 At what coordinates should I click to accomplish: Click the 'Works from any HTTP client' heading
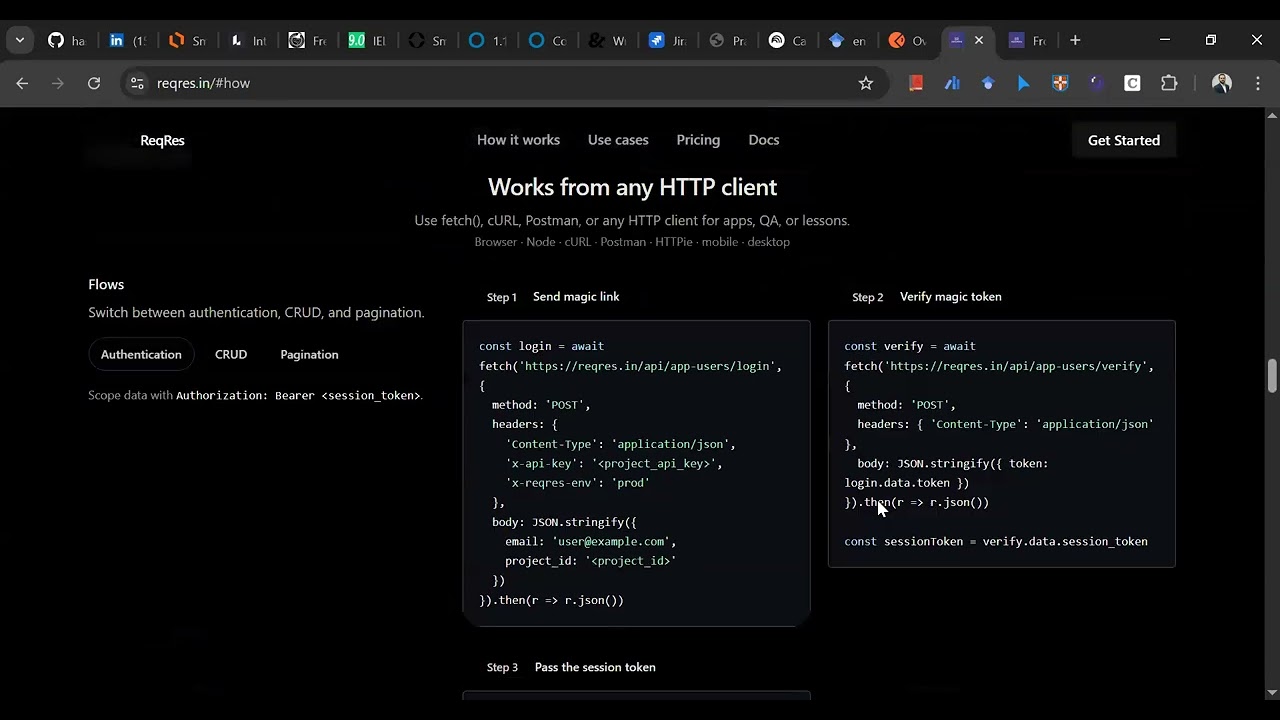(x=632, y=187)
